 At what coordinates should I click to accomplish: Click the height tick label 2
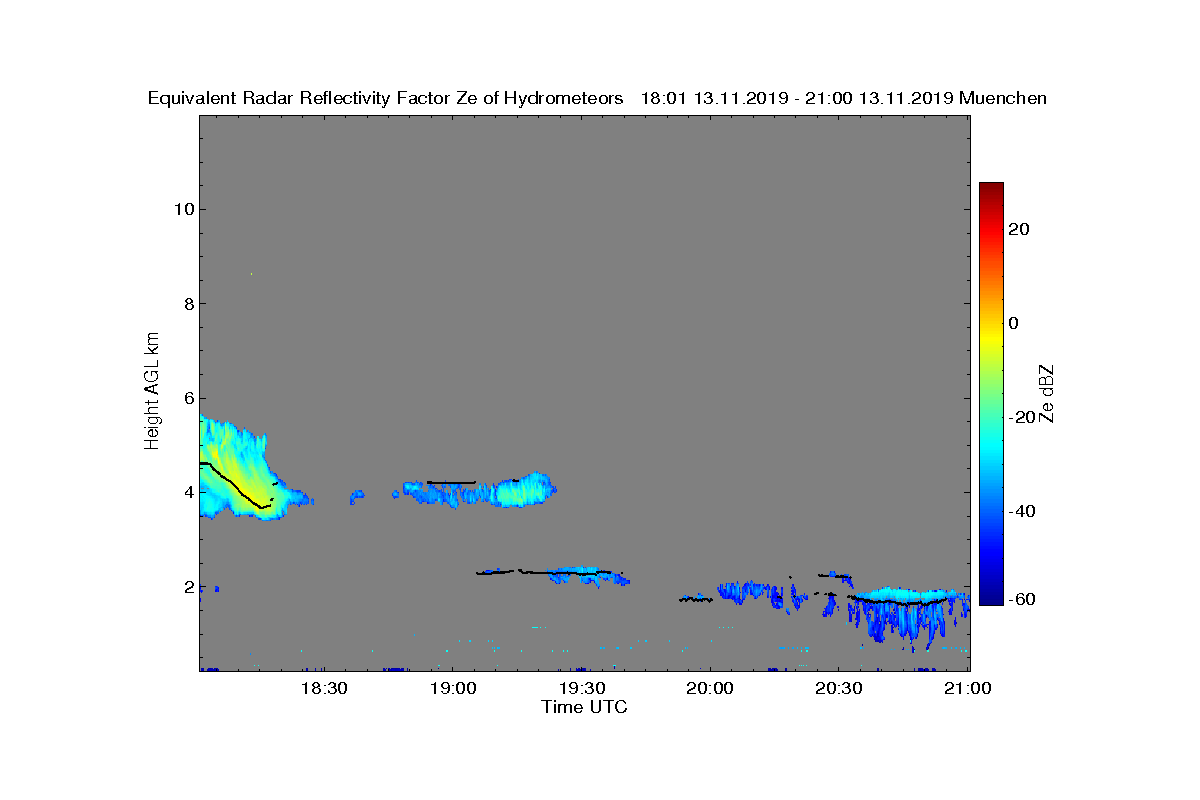click(x=188, y=586)
